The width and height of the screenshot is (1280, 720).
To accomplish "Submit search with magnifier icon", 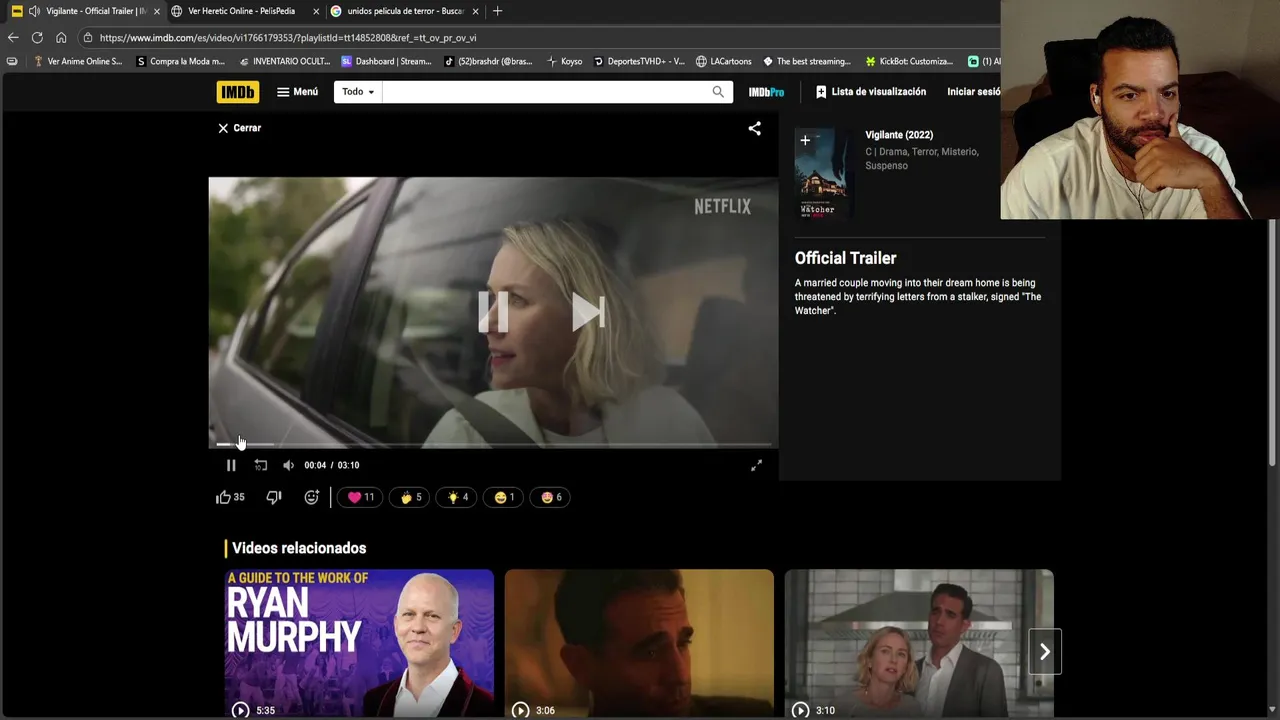I will coord(718,92).
